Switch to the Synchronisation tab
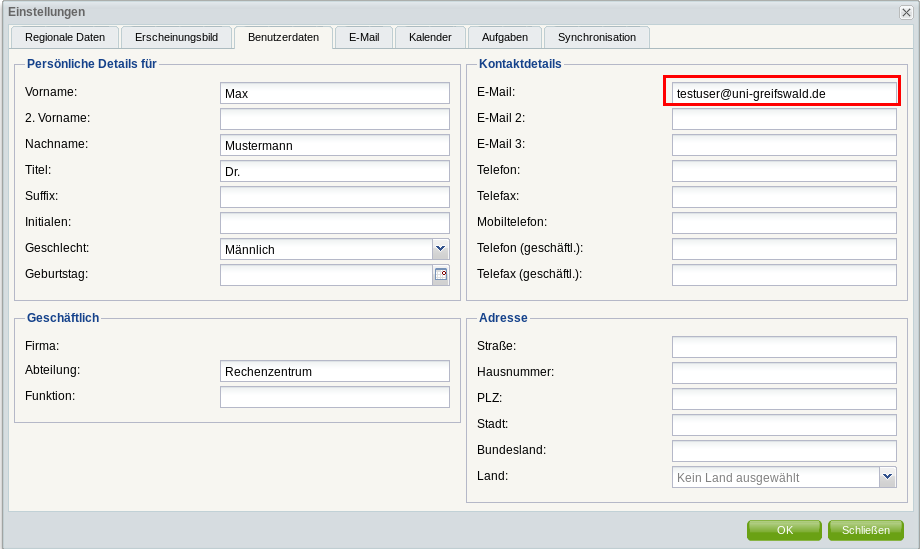The image size is (920, 549). 597,37
